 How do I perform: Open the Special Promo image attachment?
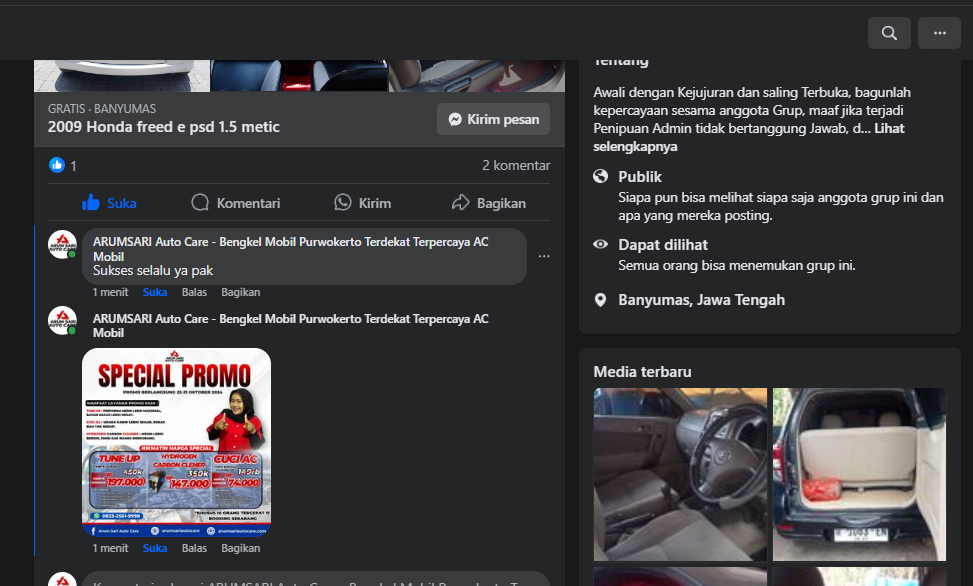pyautogui.click(x=176, y=442)
